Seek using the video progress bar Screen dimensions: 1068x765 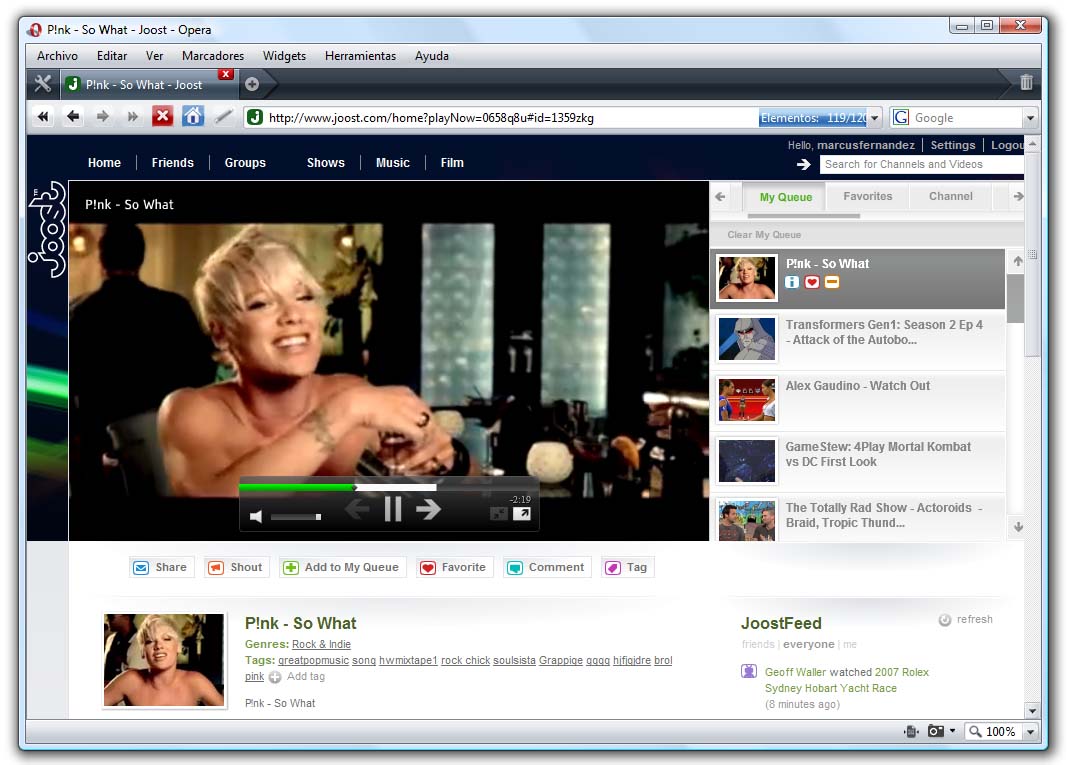pyautogui.click(x=388, y=487)
